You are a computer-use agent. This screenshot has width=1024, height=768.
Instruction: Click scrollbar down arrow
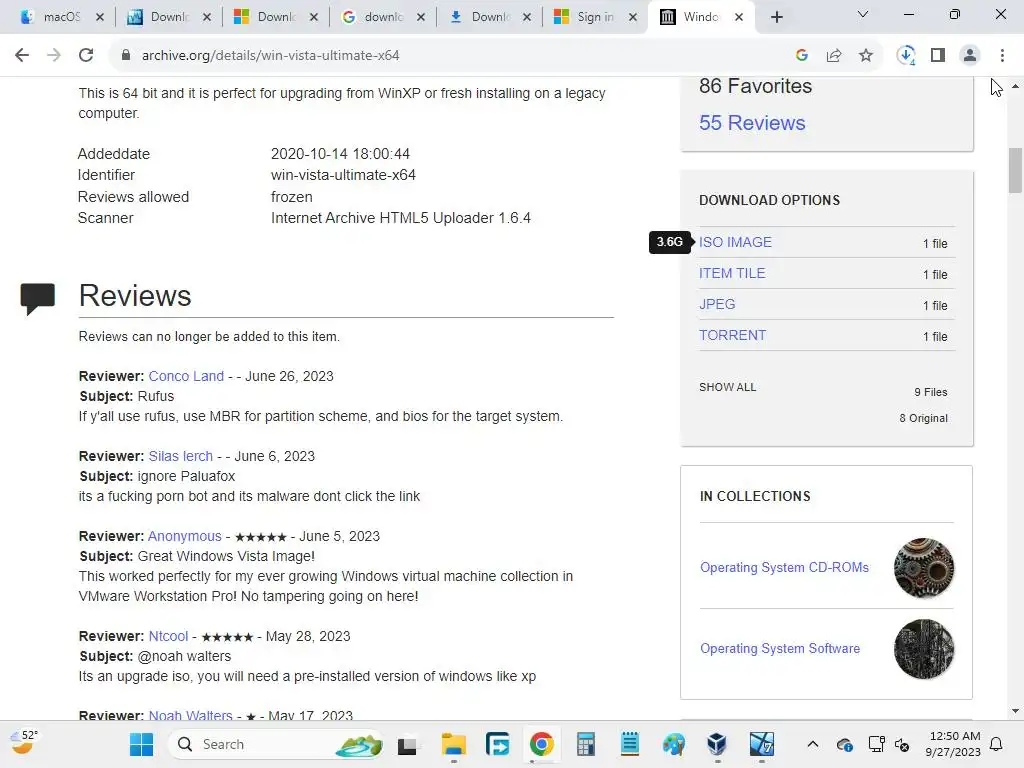coord(1015,711)
